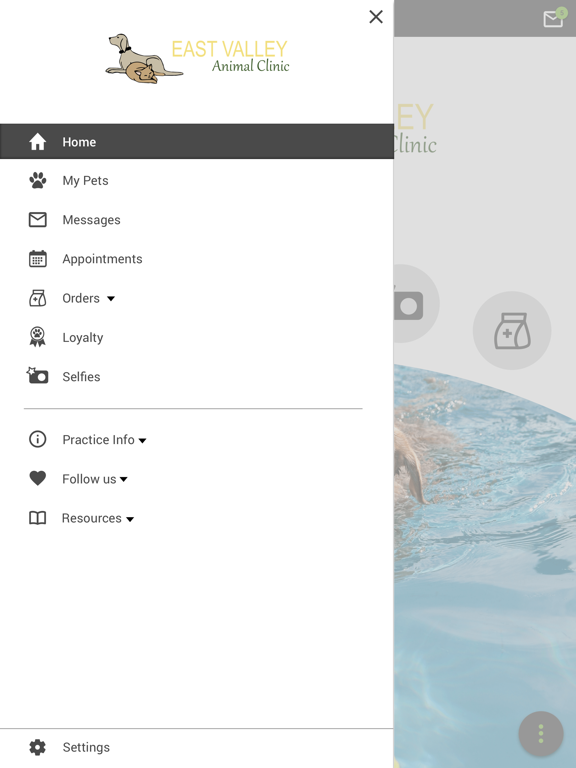Viewport: 576px width, 768px height.
Task: Close the navigation drawer with X
Action: pyautogui.click(x=376, y=17)
